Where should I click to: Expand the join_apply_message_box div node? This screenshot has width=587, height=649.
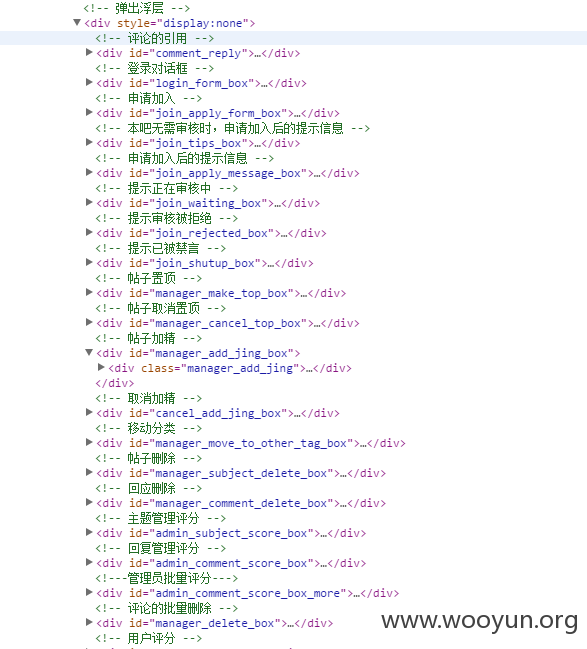coord(89,172)
